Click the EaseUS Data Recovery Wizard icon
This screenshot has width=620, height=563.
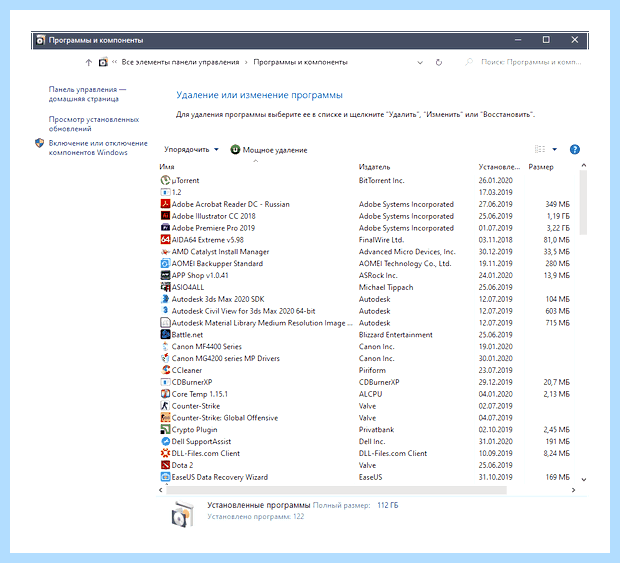coord(165,477)
